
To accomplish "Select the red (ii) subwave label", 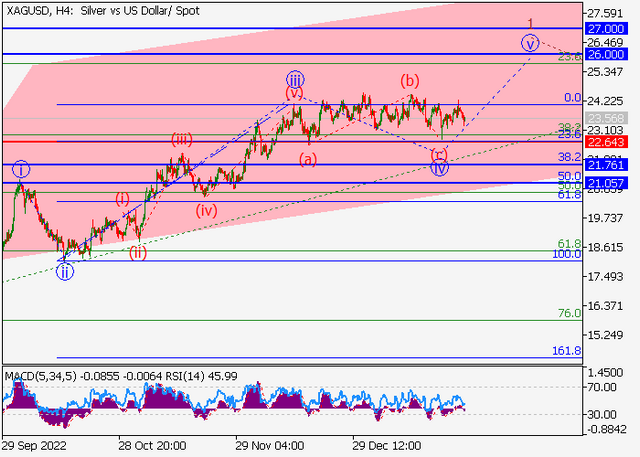I will point(138,253).
